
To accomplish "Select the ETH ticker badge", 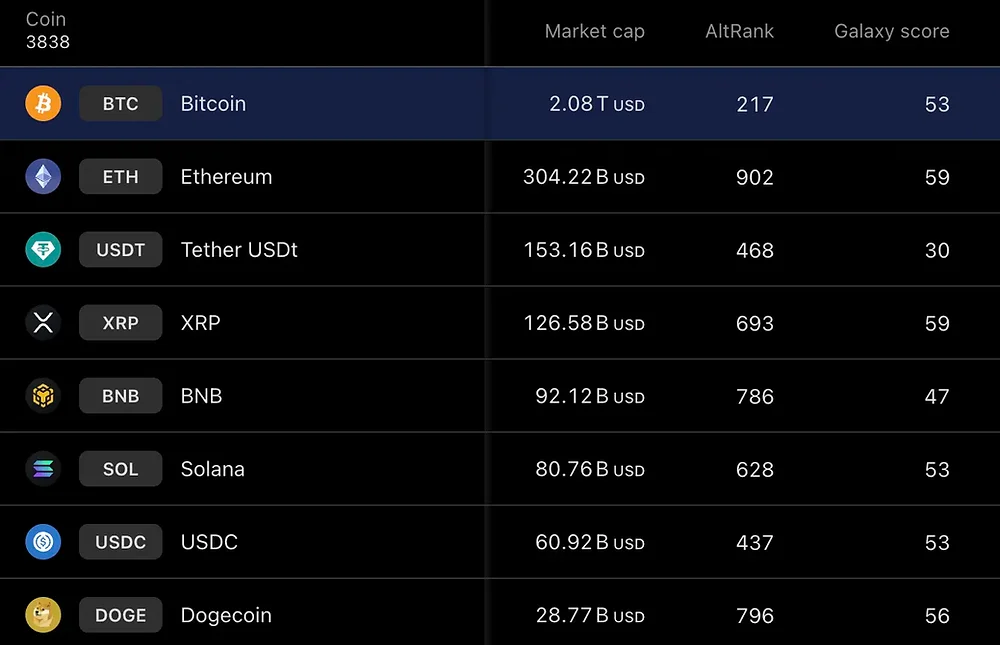I will (x=120, y=176).
